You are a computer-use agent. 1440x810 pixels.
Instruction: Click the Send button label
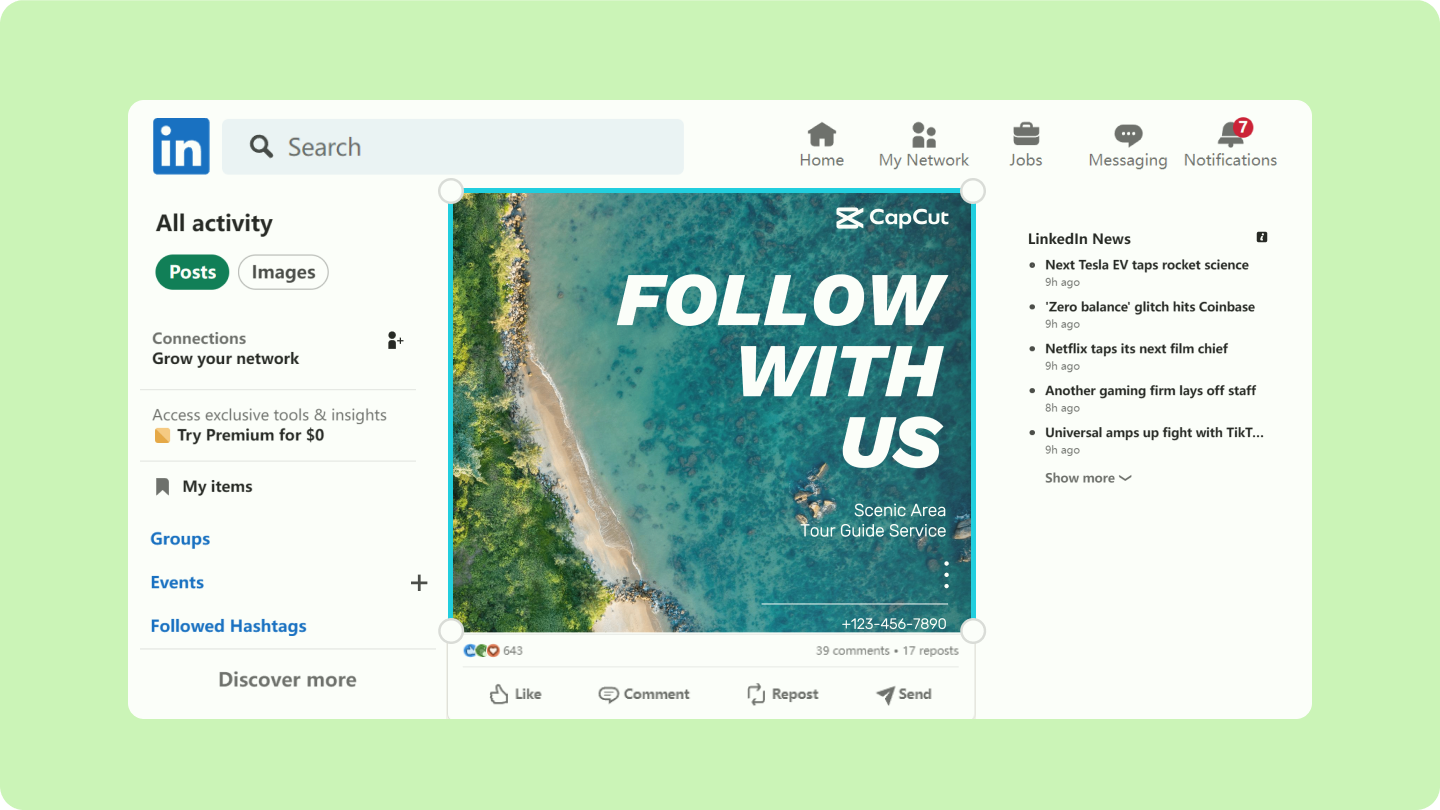coord(915,694)
